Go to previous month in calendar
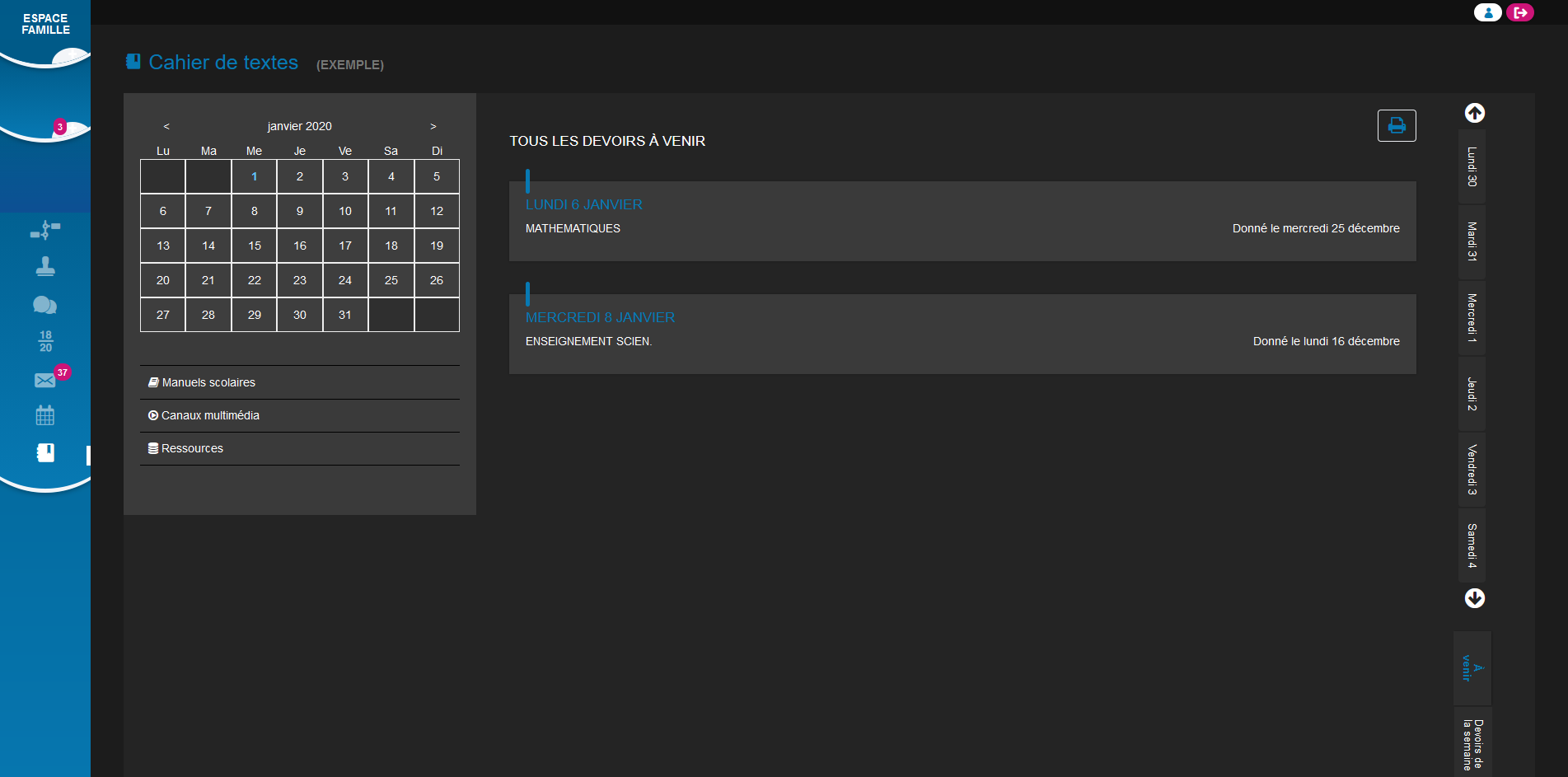The width and height of the screenshot is (1568, 777). point(166,126)
